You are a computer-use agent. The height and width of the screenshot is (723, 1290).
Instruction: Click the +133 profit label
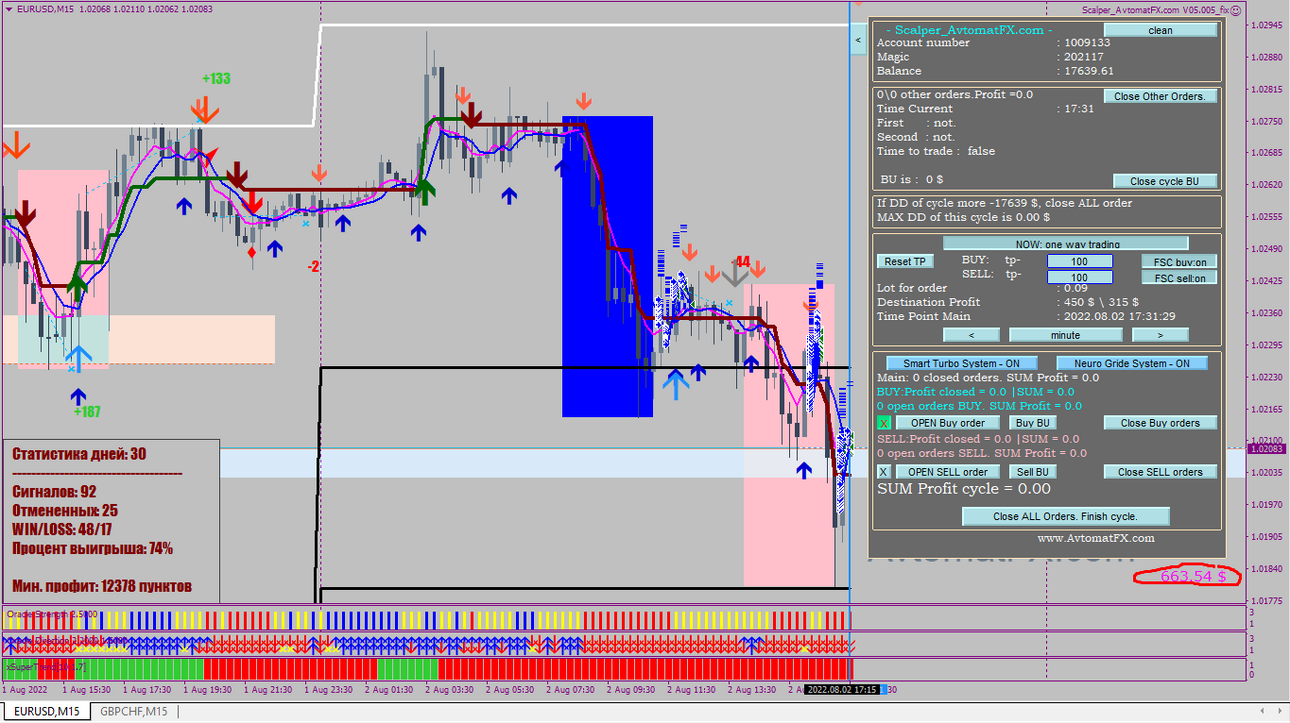pos(216,78)
